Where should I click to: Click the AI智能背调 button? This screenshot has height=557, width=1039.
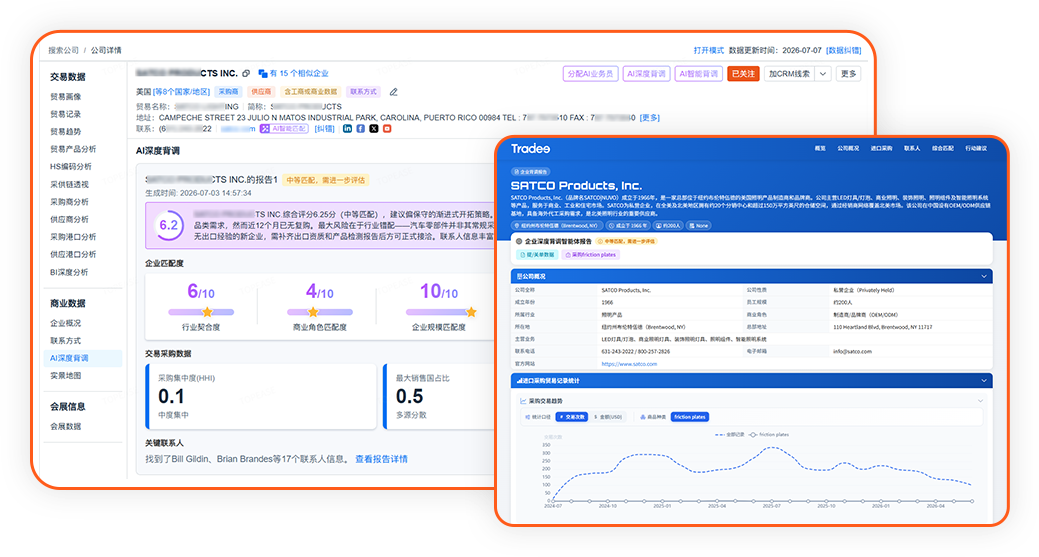click(698, 74)
